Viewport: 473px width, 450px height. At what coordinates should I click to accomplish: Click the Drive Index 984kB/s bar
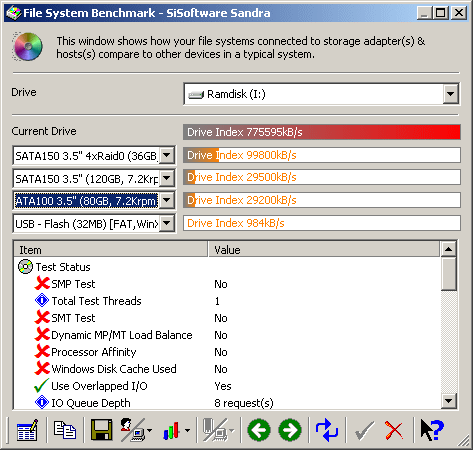point(322,223)
